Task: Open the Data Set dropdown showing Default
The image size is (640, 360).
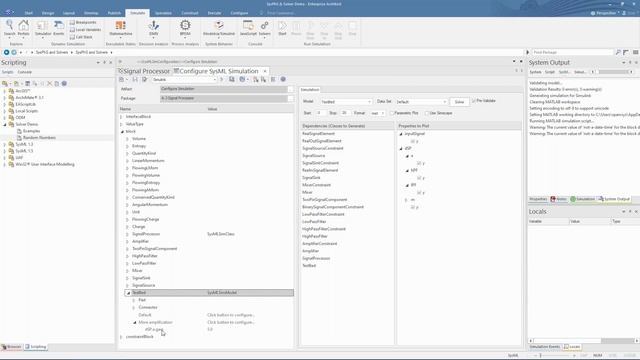Action: (x=421, y=102)
